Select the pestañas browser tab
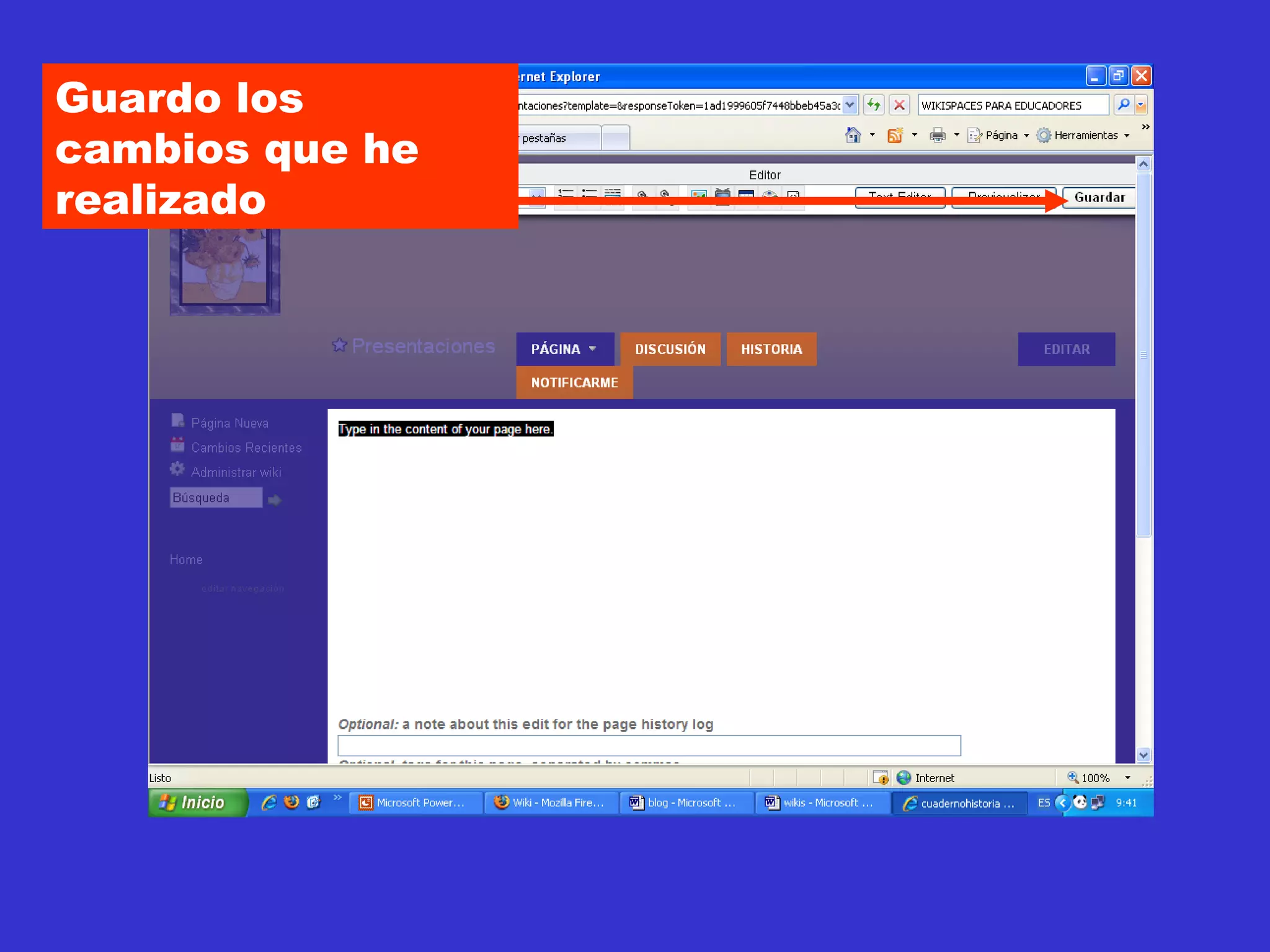 point(558,138)
